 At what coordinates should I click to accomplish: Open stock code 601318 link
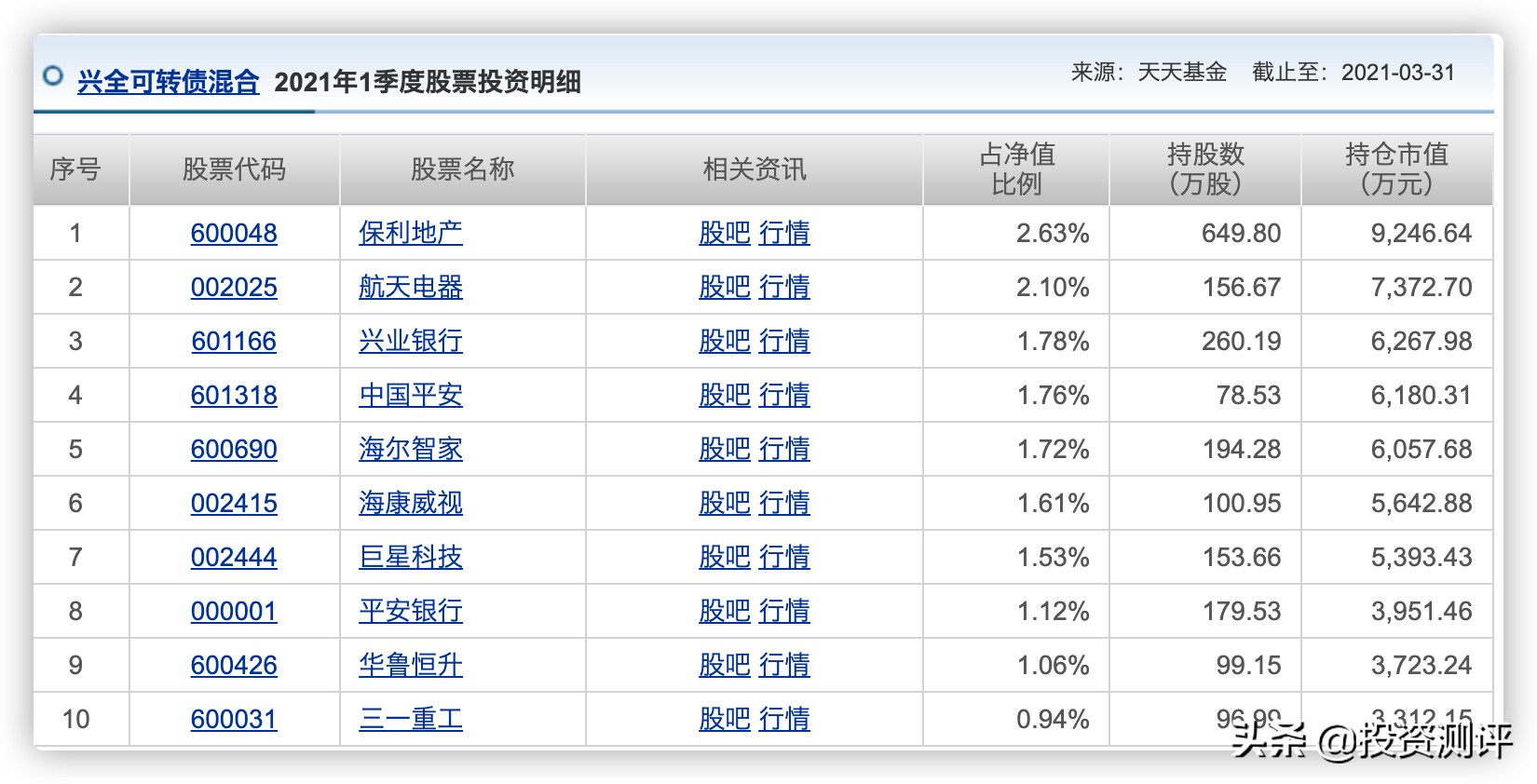tap(234, 395)
